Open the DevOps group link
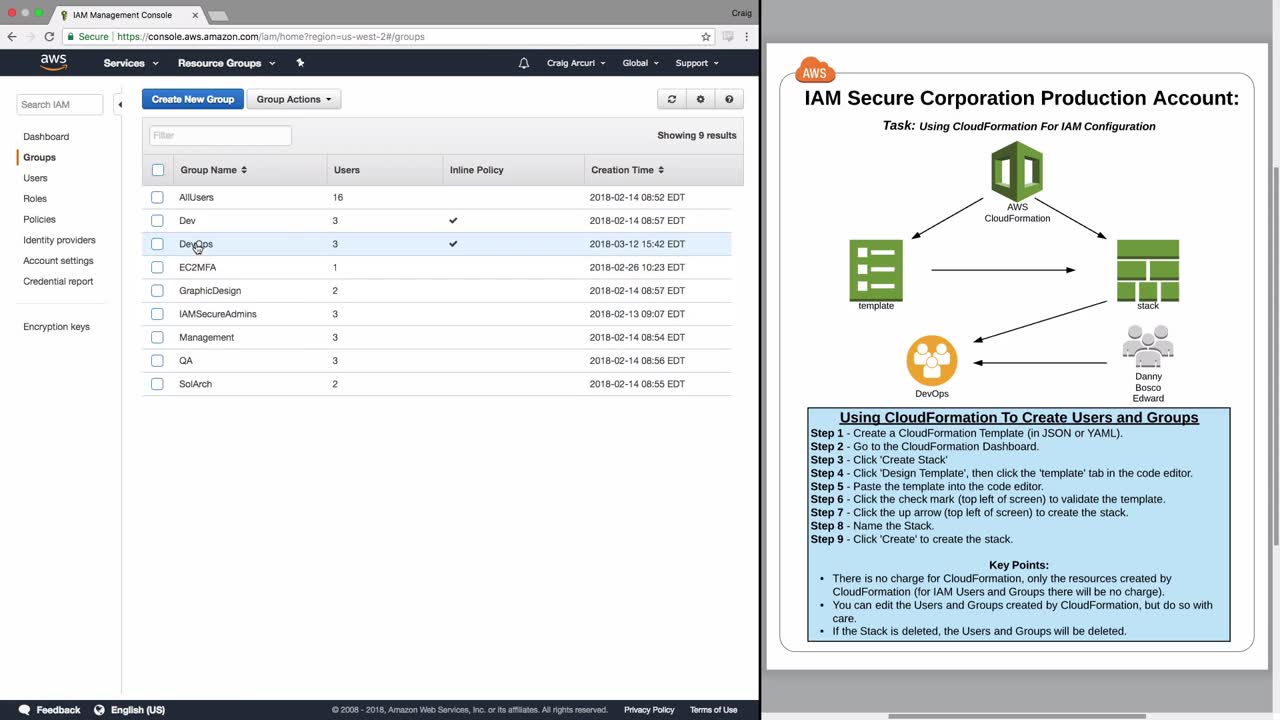The image size is (1280, 720). point(196,244)
